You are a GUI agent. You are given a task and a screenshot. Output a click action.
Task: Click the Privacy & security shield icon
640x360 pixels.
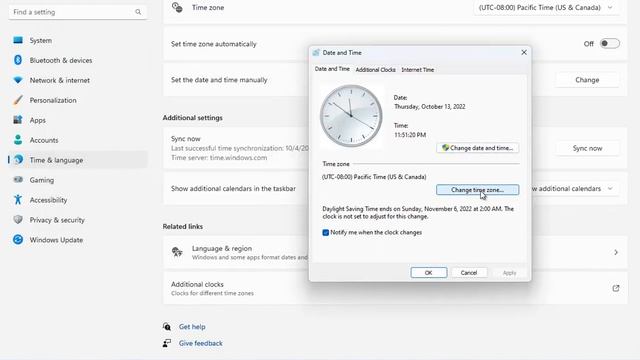[18, 220]
